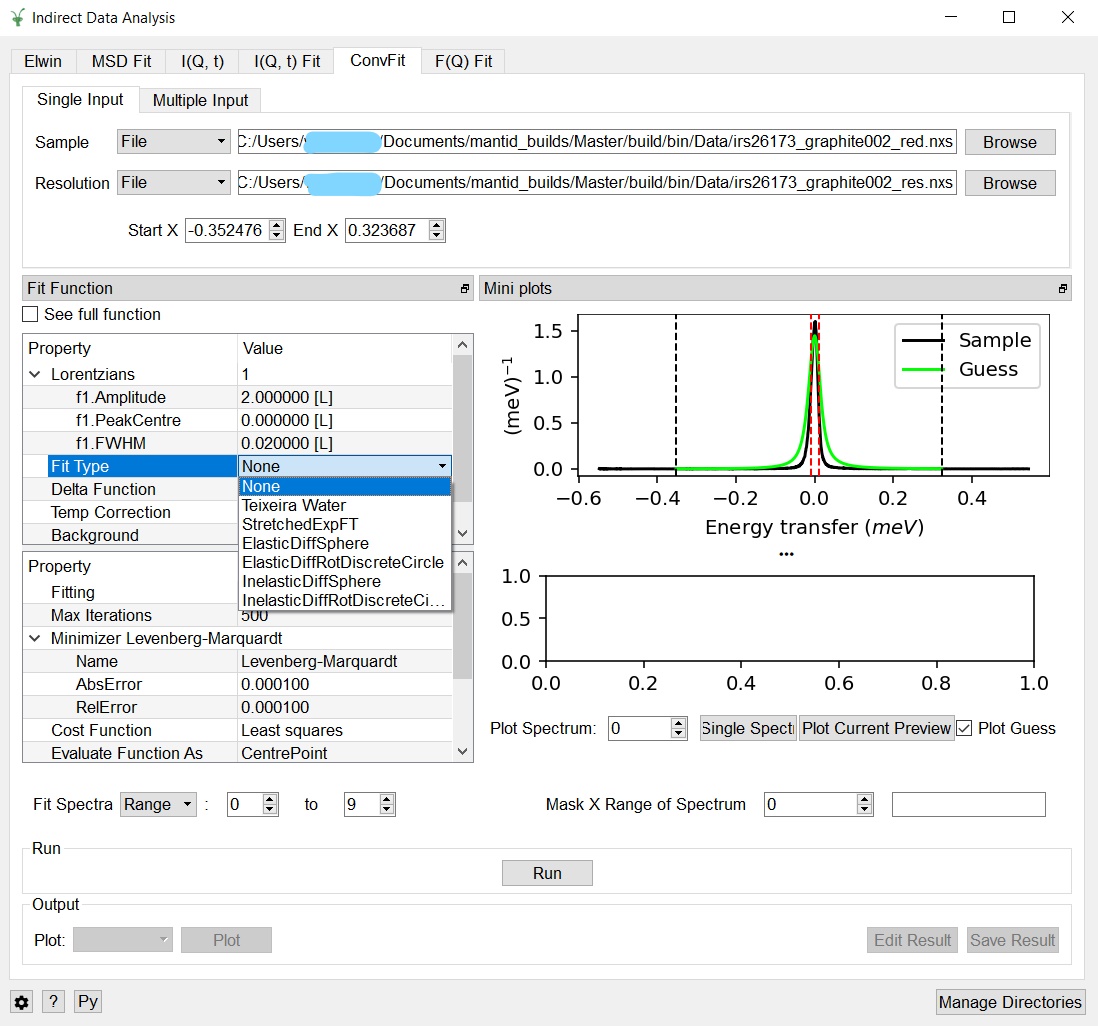This screenshot has width=1098, height=1026.
Task: Click the Mask X Range text field
Action: [x=968, y=804]
